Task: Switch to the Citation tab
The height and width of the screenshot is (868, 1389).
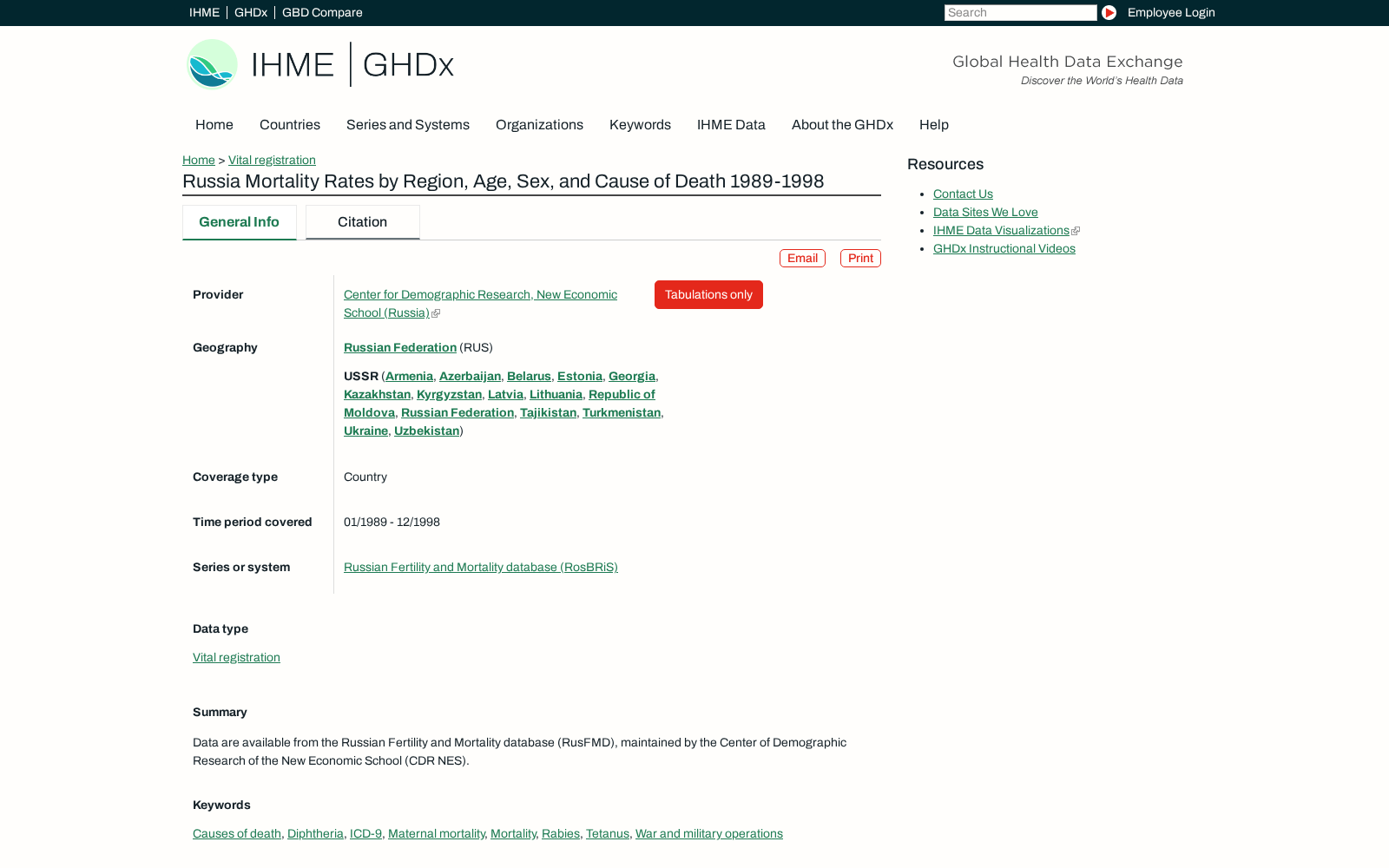Action: [x=363, y=222]
